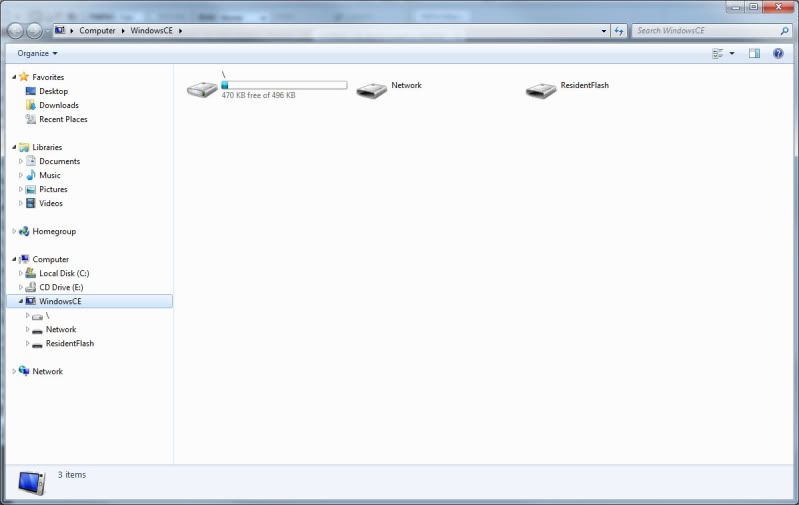Click the Desktop icon in Favorites
This screenshot has width=799, height=505.
(31, 91)
